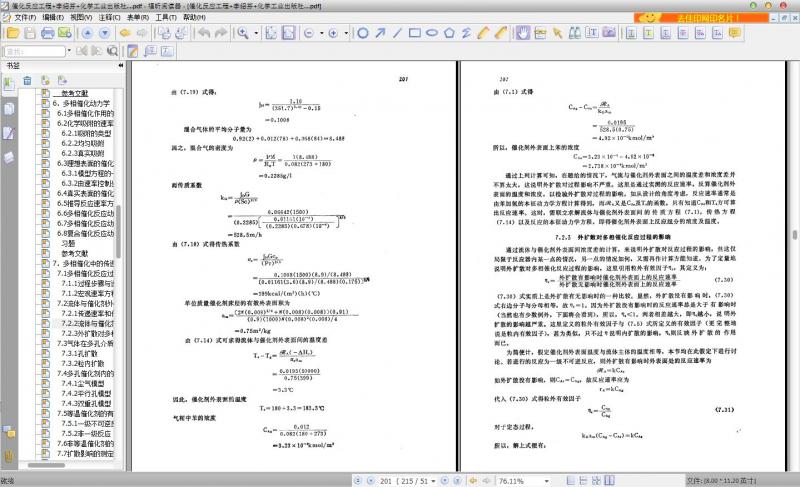Click the yellow Previous View arrow
The height and width of the screenshot is (487, 800).
click(124, 33)
